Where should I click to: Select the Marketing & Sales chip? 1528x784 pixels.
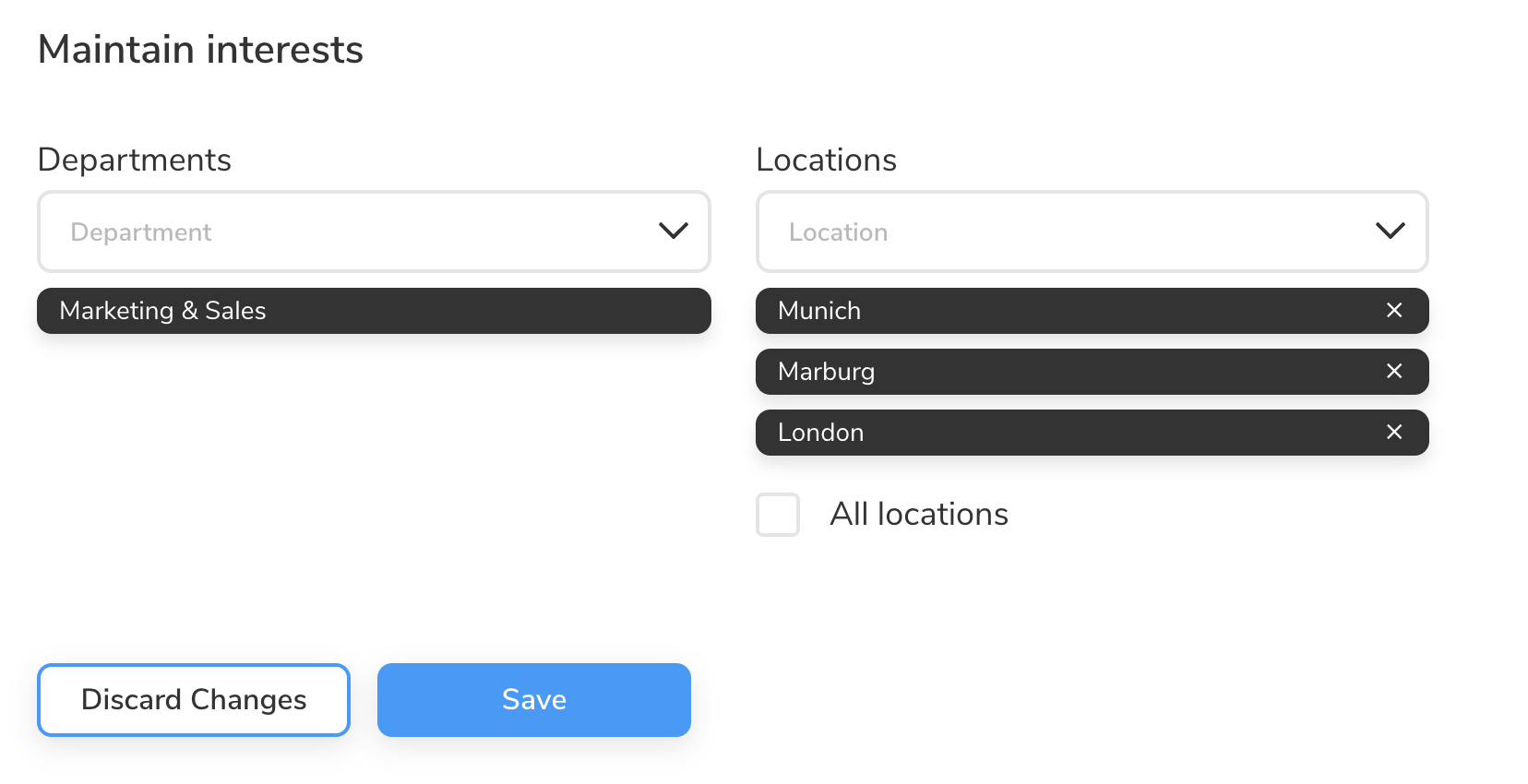click(x=374, y=311)
